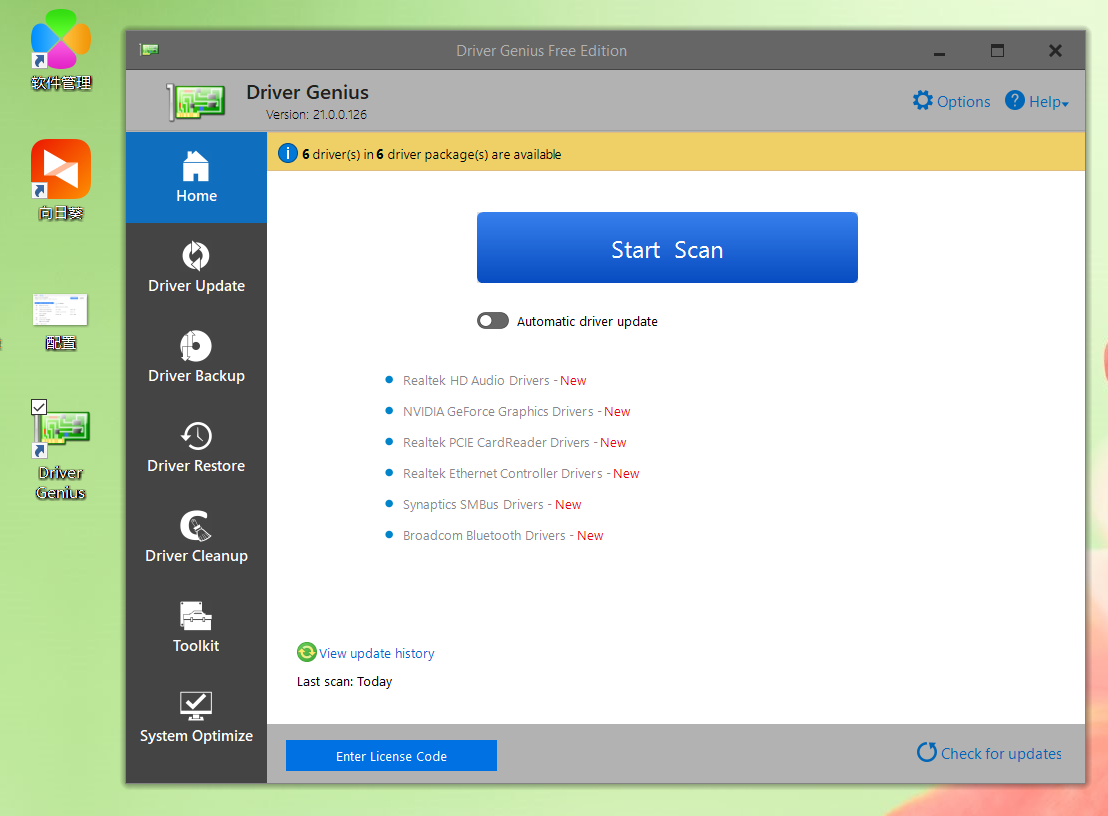The height and width of the screenshot is (816, 1108).
Task: Select the Driver Update sidebar icon
Action: coord(196,257)
